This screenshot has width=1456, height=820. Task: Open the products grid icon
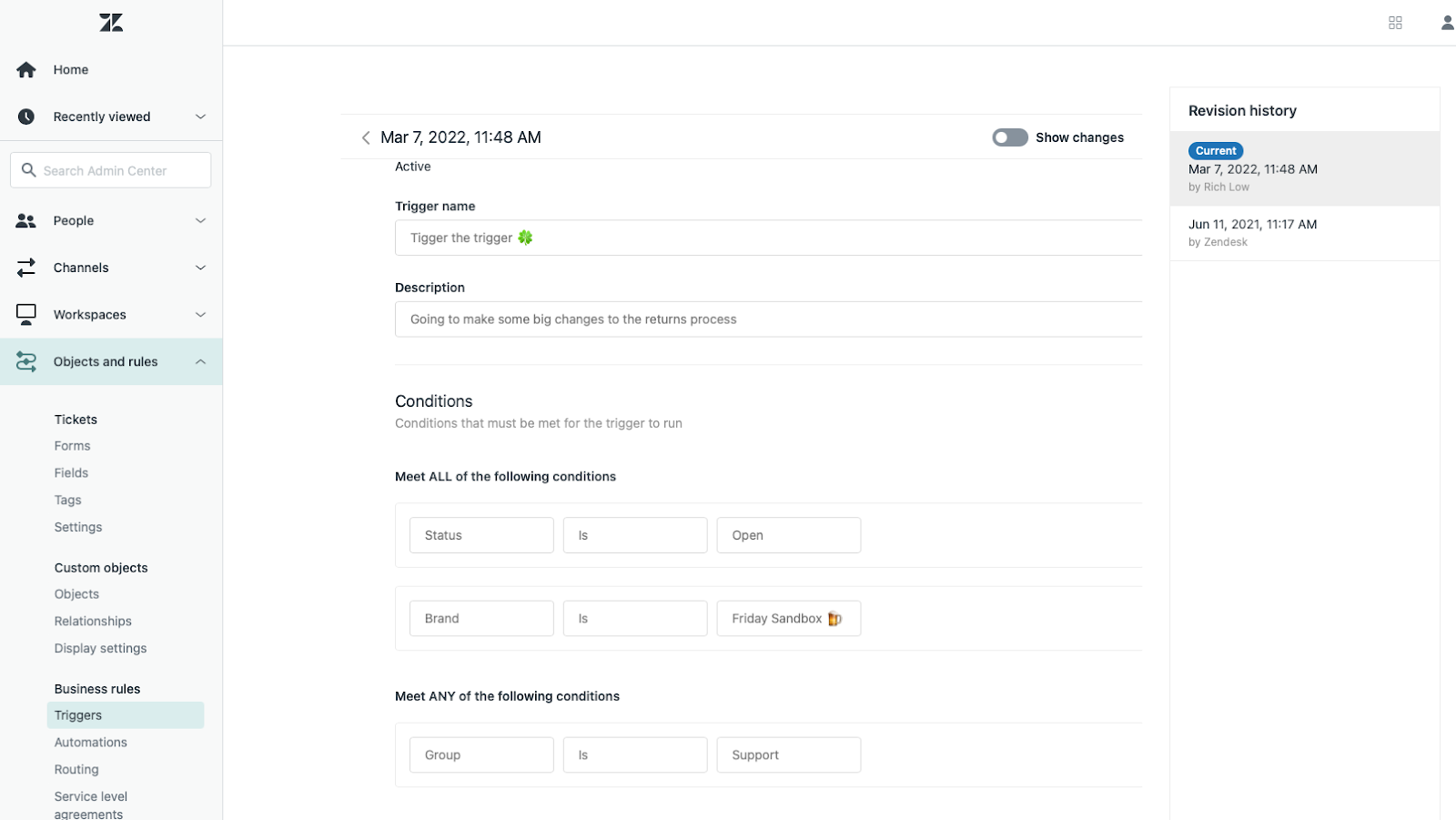click(x=1395, y=23)
